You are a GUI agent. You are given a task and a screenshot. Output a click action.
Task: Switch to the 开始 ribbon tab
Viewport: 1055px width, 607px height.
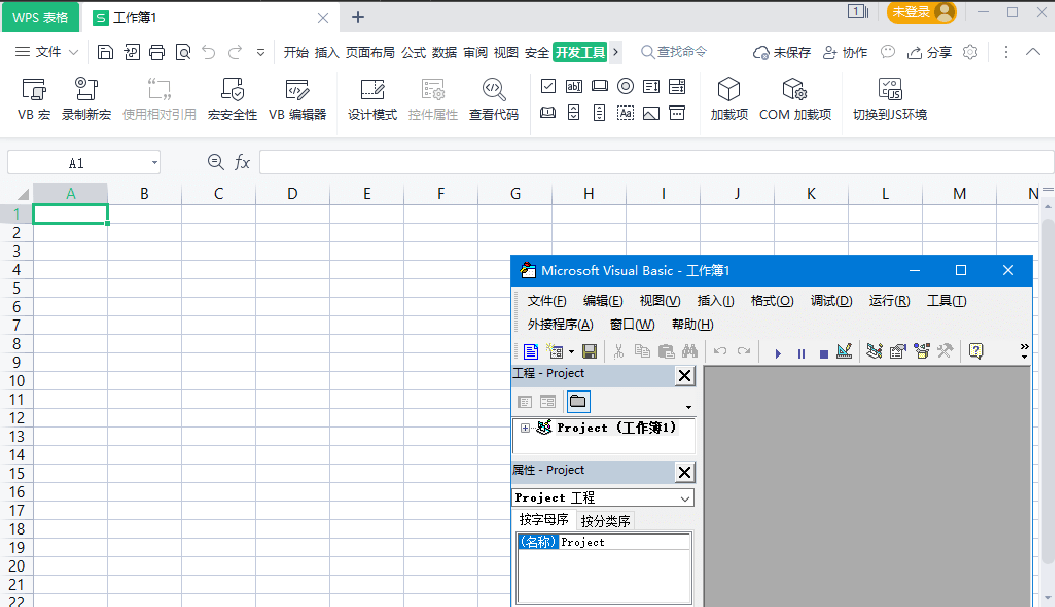[x=296, y=52]
